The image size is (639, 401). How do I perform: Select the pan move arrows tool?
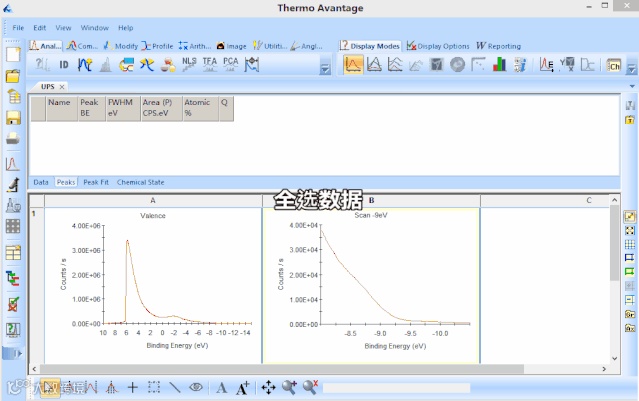pyautogui.click(x=268, y=387)
